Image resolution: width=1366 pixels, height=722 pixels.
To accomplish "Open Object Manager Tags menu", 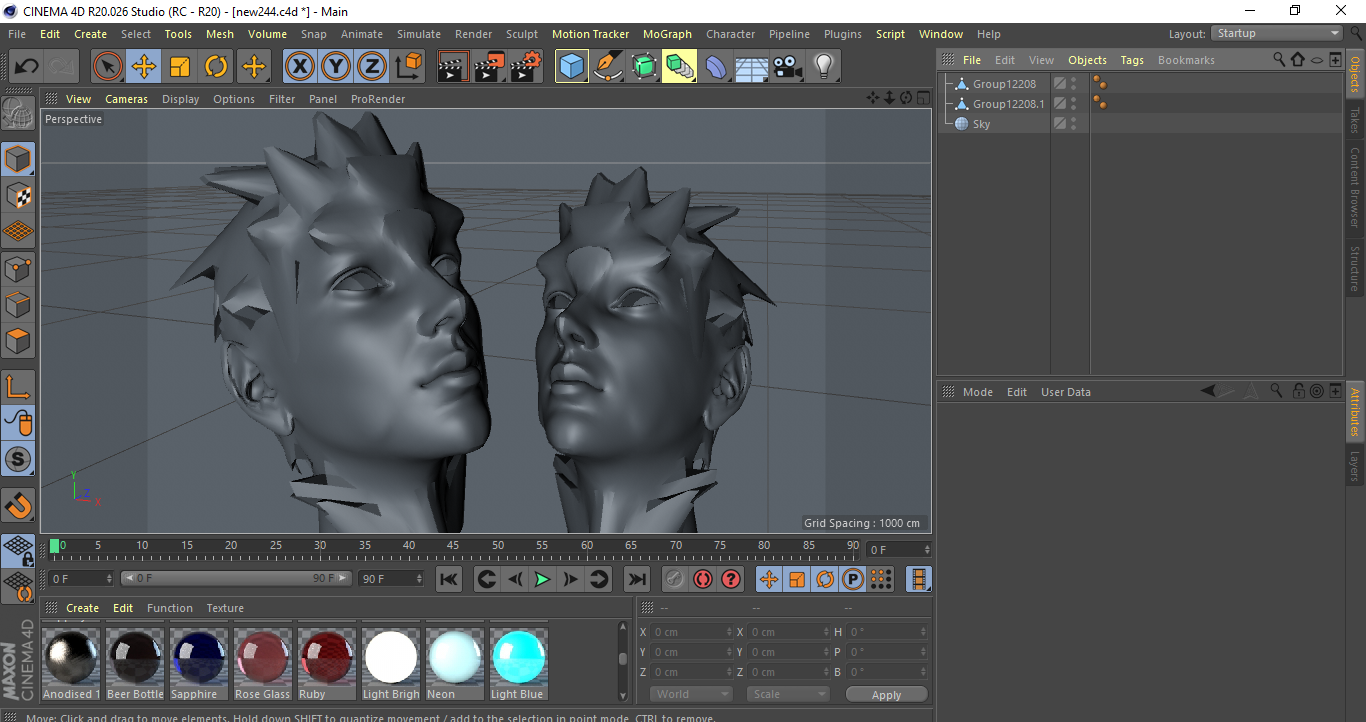I will [x=1132, y=60].
